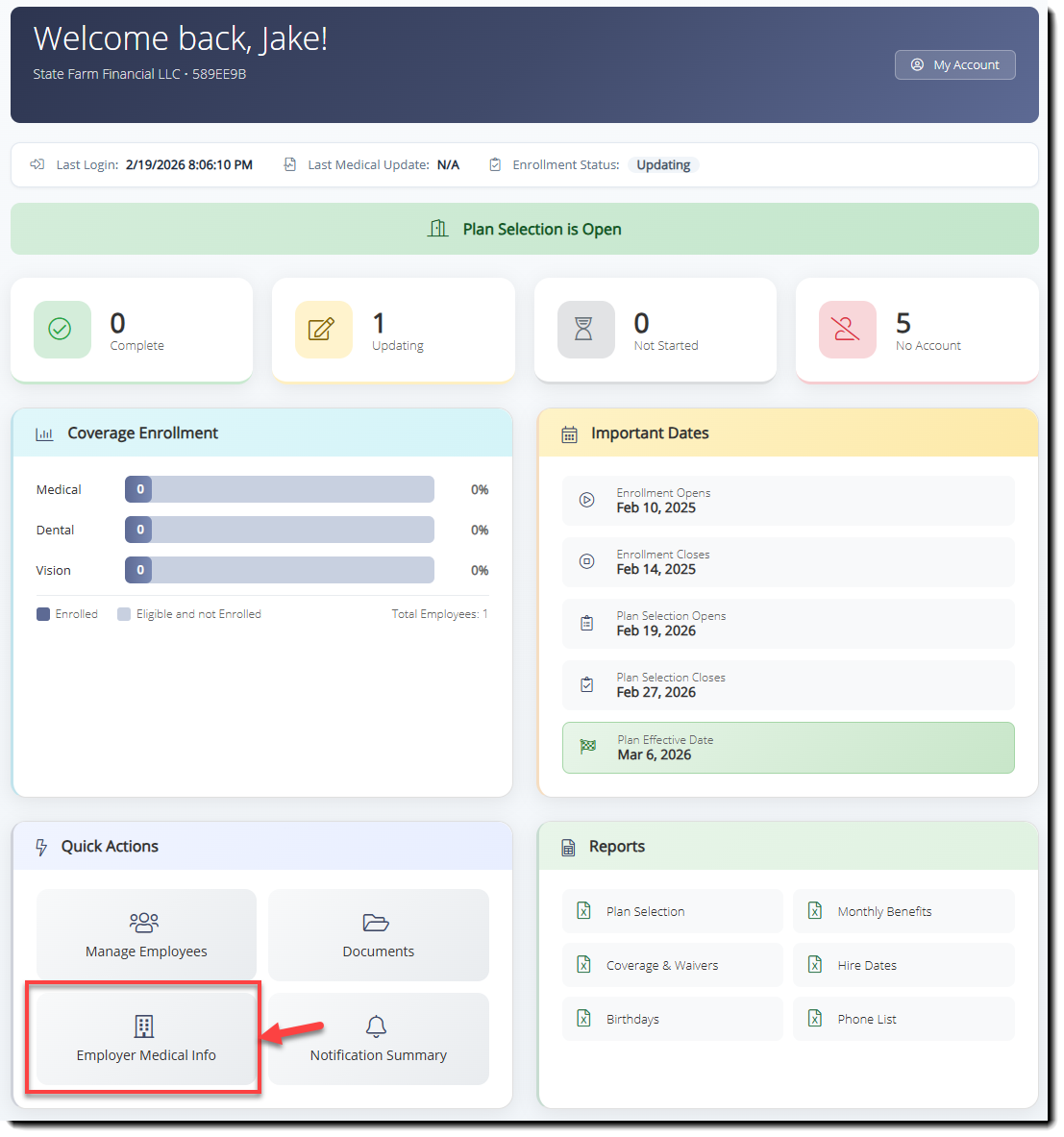
Task: Open the Monthly Benefits report
Action: point(903,911)
